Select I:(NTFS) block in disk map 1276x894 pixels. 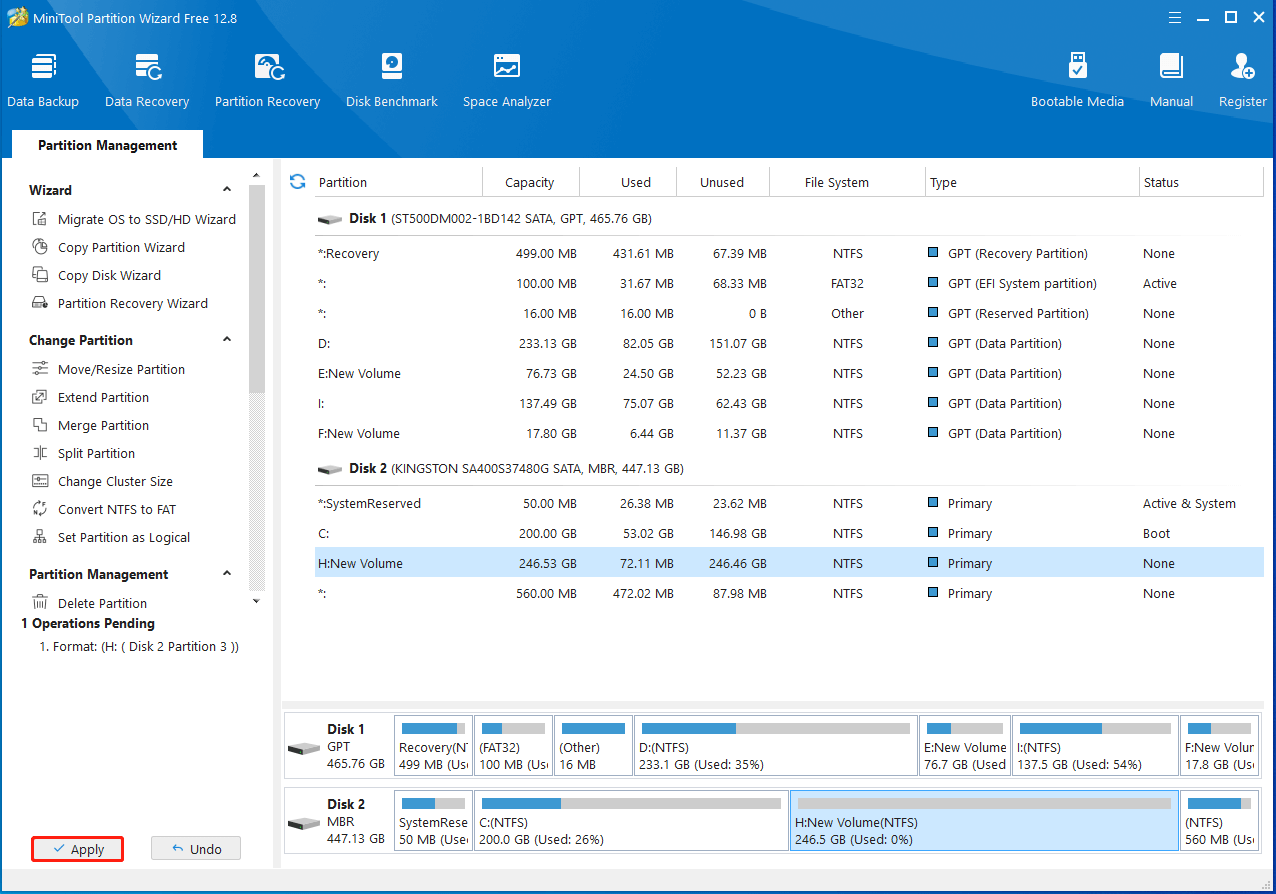coord(1095,745)
